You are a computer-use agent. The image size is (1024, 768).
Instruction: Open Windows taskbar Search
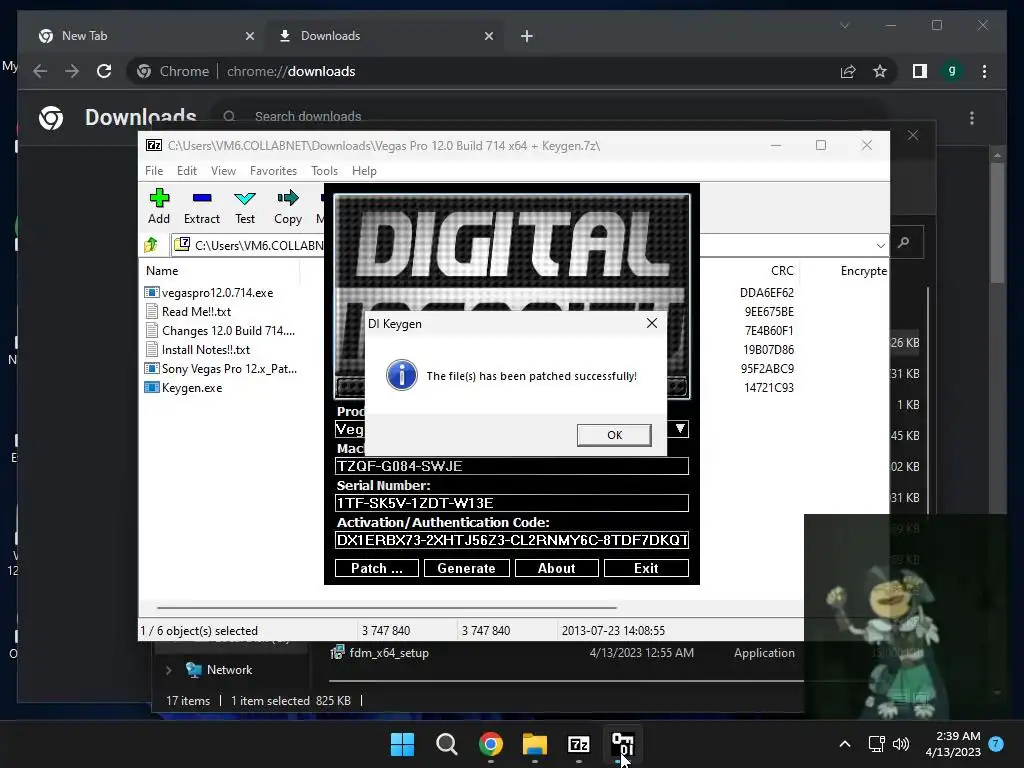click(447, 744)
